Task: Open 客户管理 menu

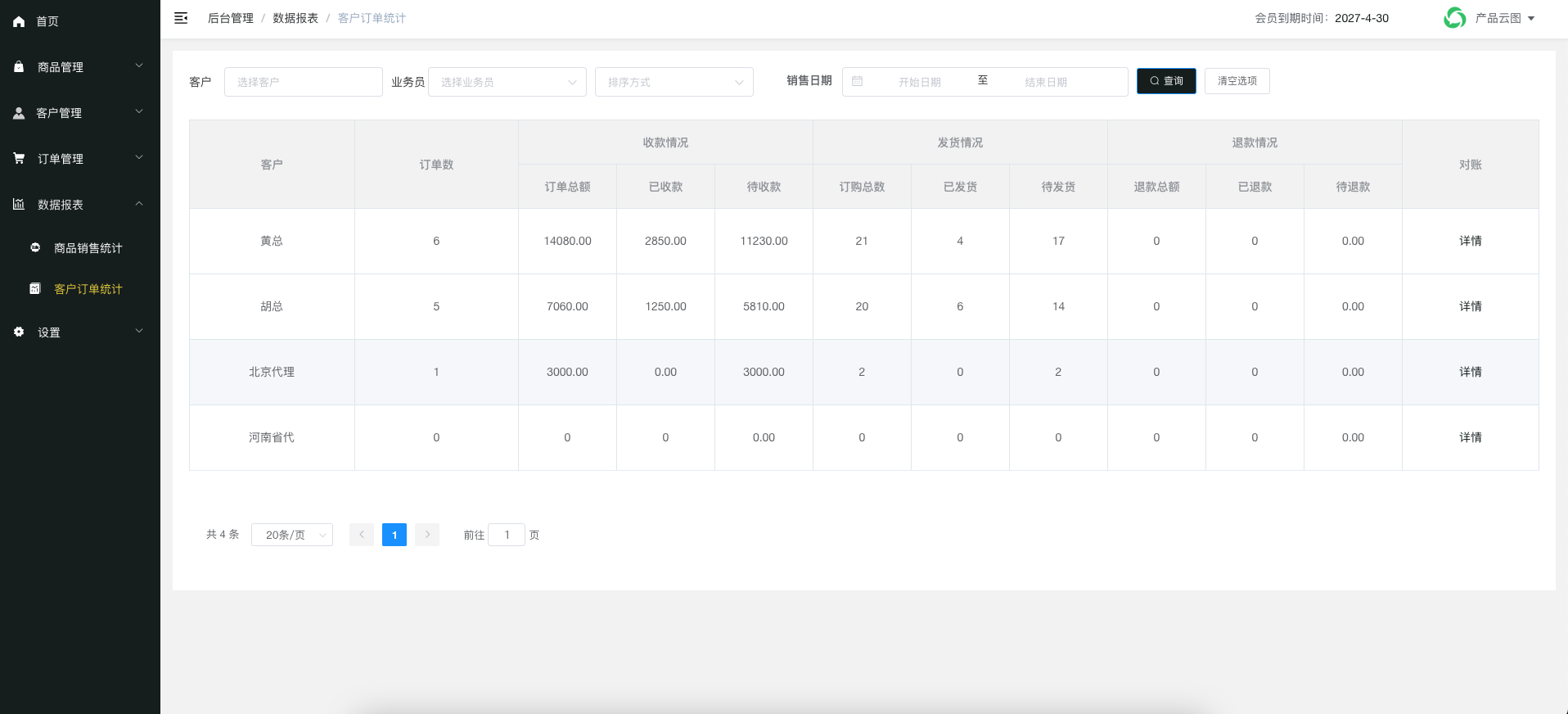Action: click(59, 113)
